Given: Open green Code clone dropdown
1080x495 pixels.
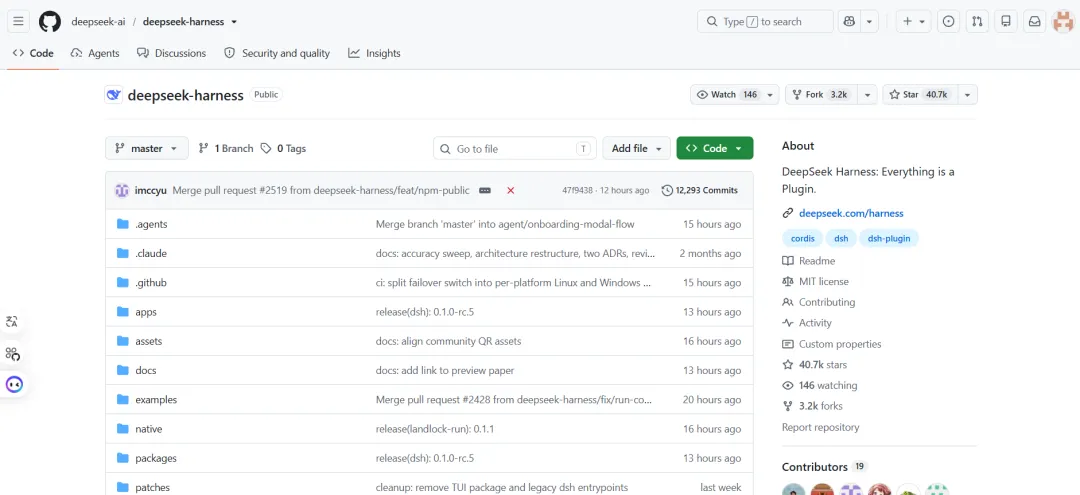Looking at the screenshot, I should (715, 148).
